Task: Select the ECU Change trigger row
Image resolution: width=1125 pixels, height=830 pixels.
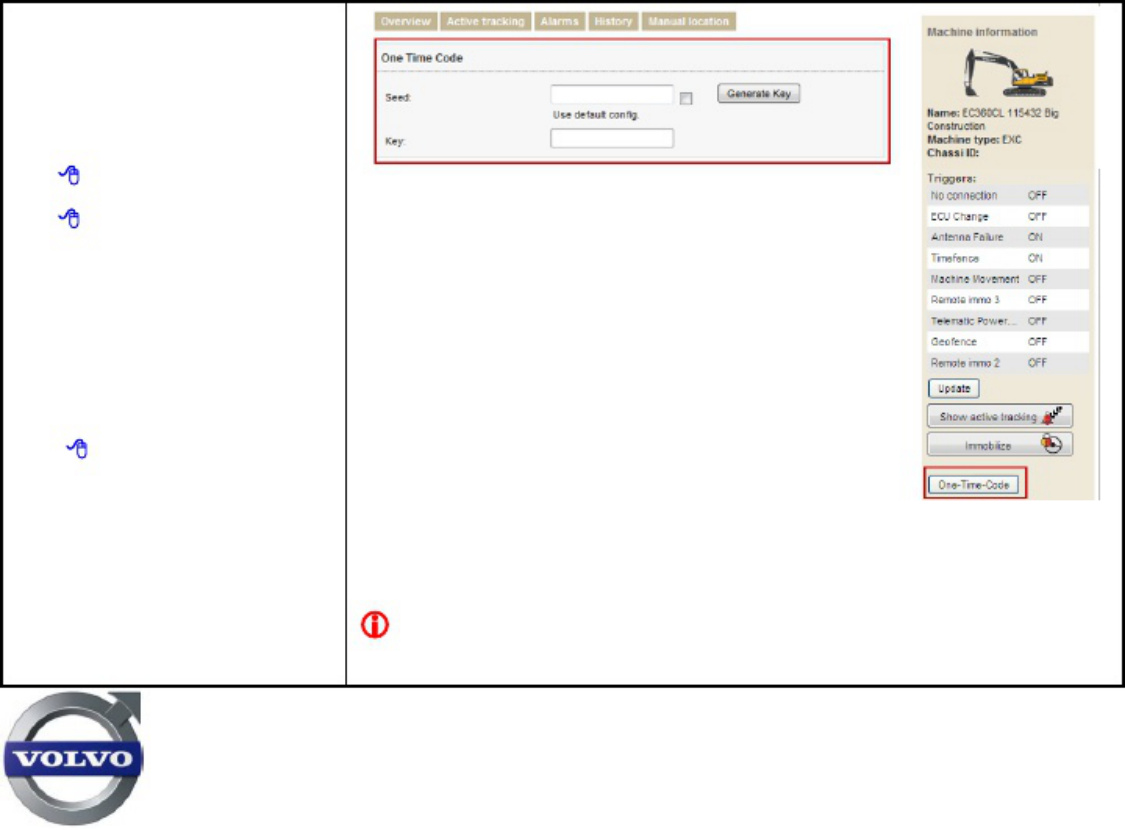Action: coord(1007,216)
